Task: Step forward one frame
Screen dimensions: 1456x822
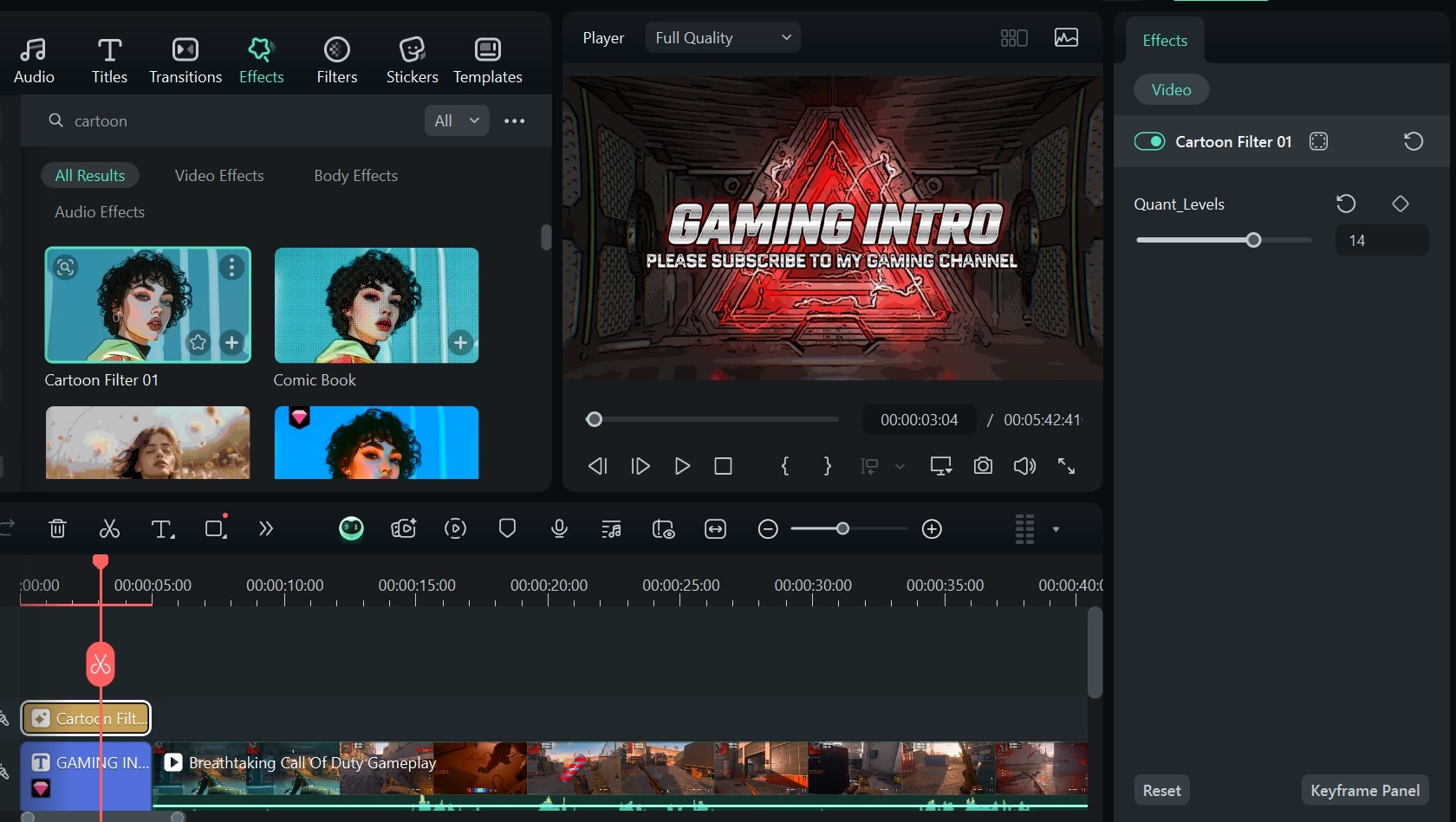Action: click(x=640, y=466)
